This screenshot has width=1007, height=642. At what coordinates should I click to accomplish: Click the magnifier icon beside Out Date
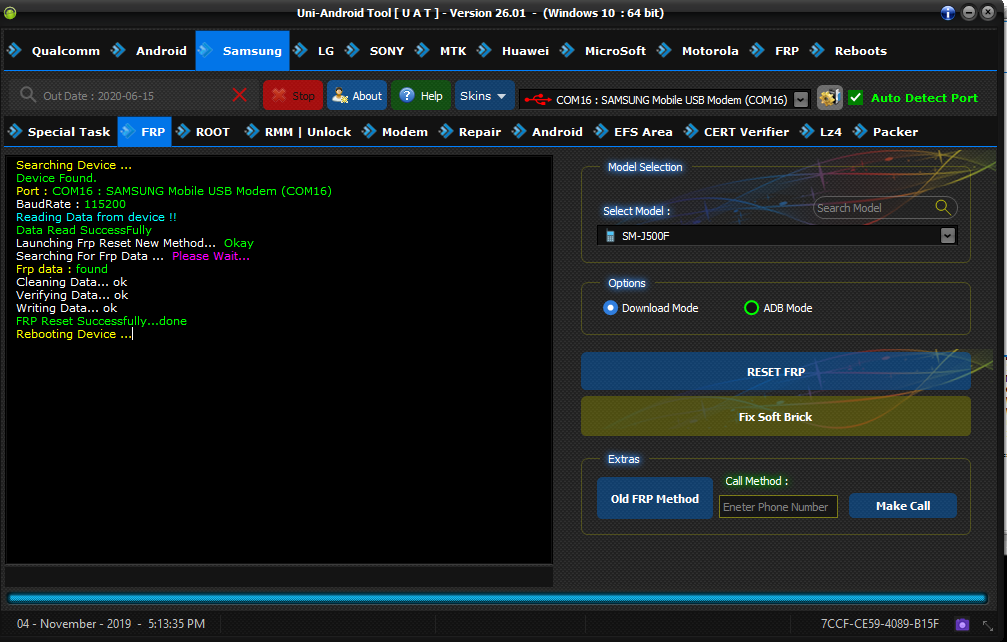click(x=28, y=95)
